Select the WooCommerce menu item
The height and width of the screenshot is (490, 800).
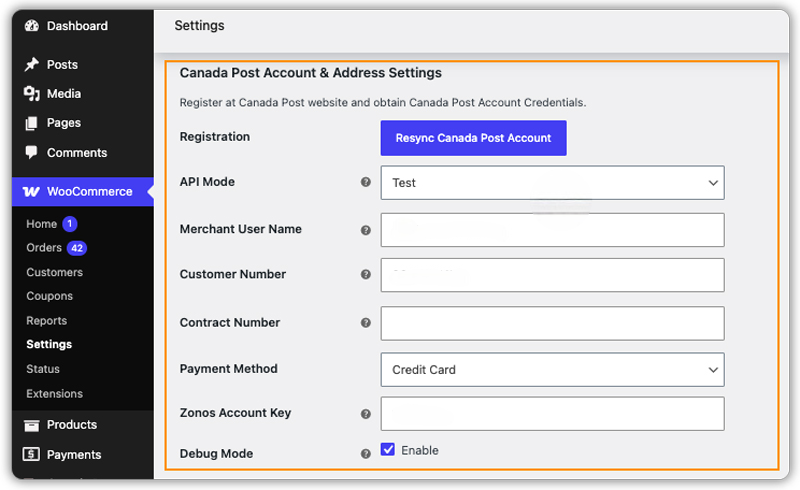83,191
